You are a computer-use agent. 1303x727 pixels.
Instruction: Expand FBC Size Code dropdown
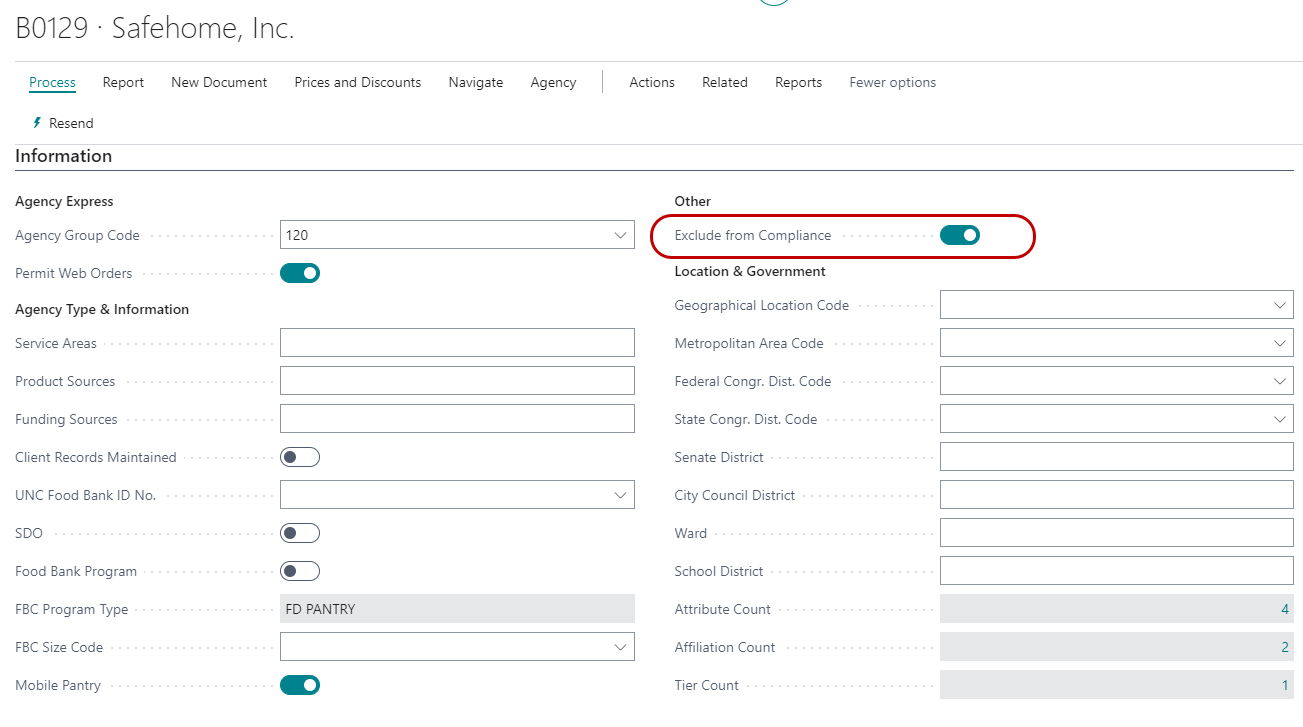620,647
